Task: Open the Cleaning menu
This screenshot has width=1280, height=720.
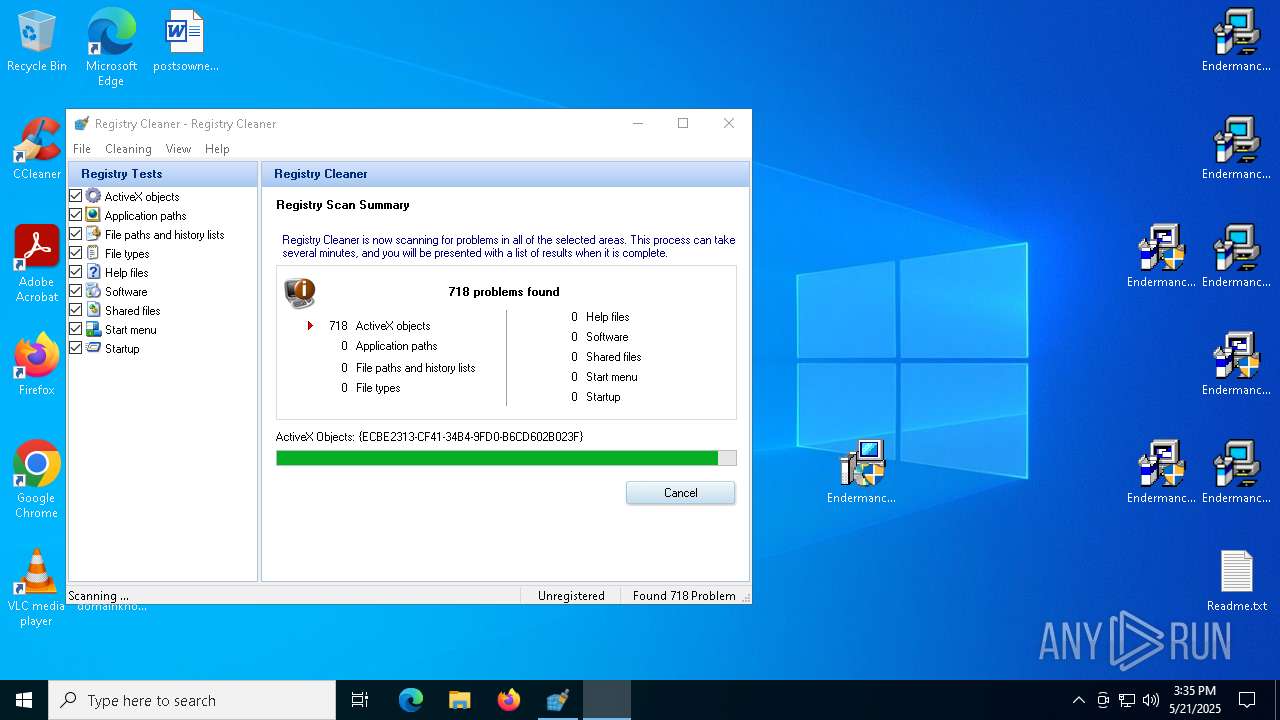Action: (x=129, y=149)
